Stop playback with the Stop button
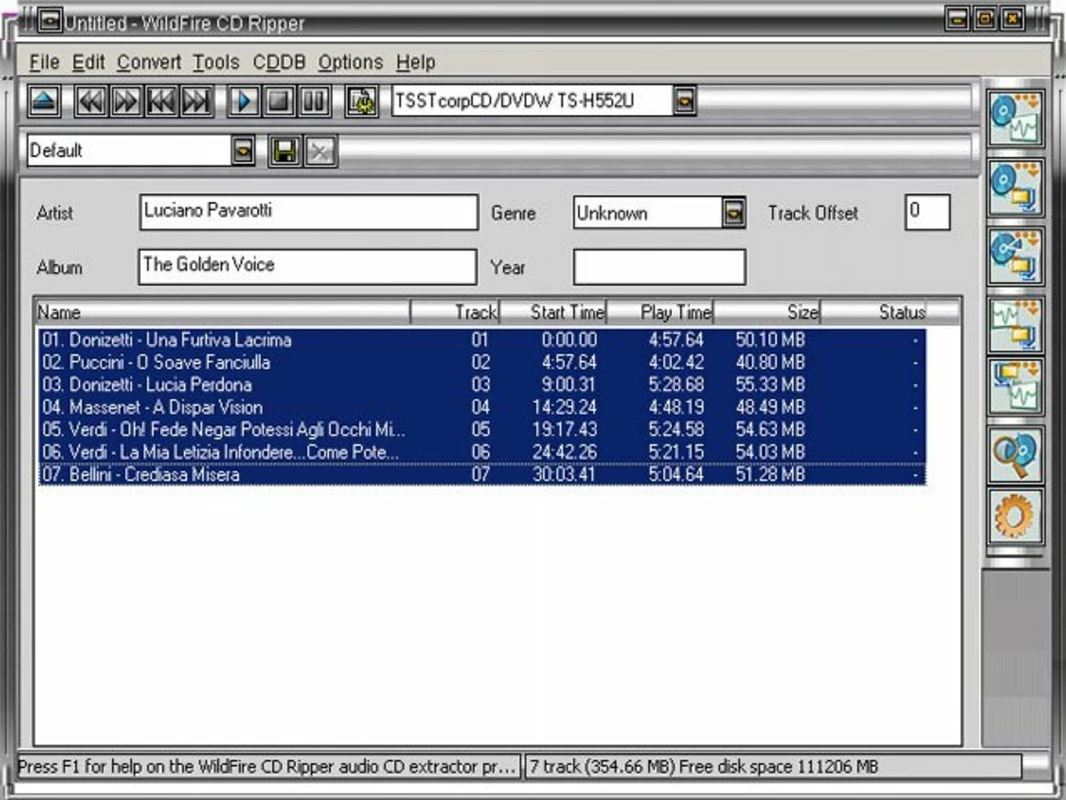 click(x=279, y=102)
